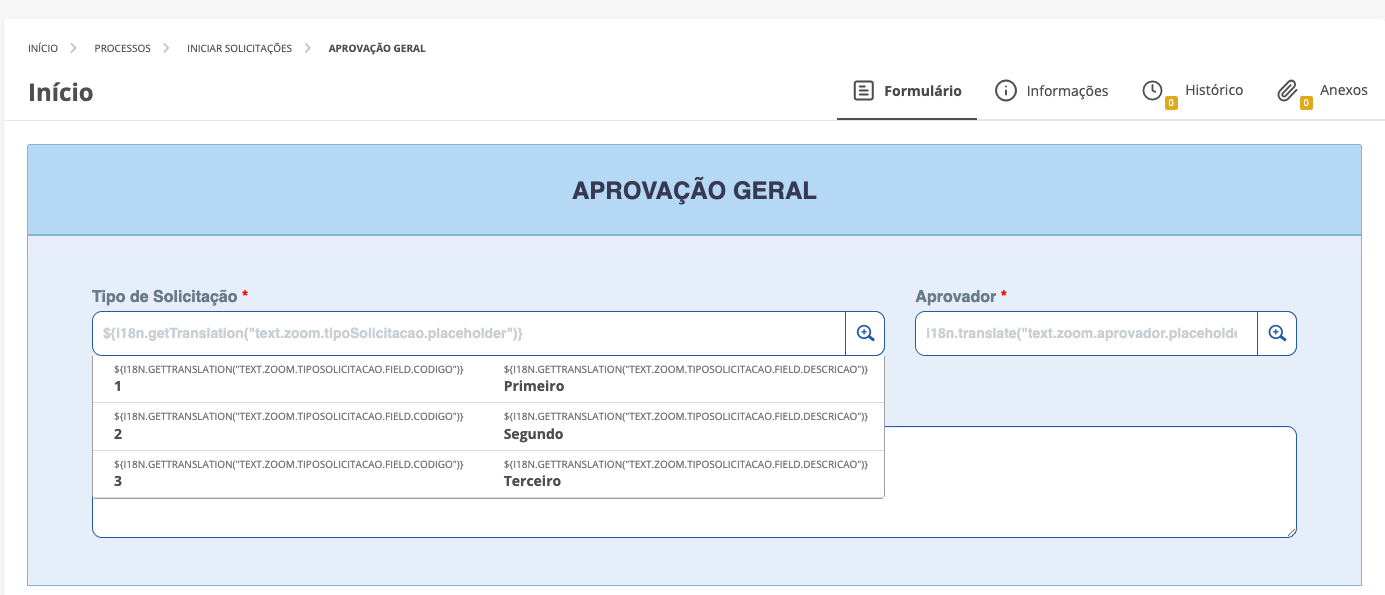The width and height of the screenshot is (1385, 595).
Task: Switch to the Informações tab
Action: point(1066,91)
